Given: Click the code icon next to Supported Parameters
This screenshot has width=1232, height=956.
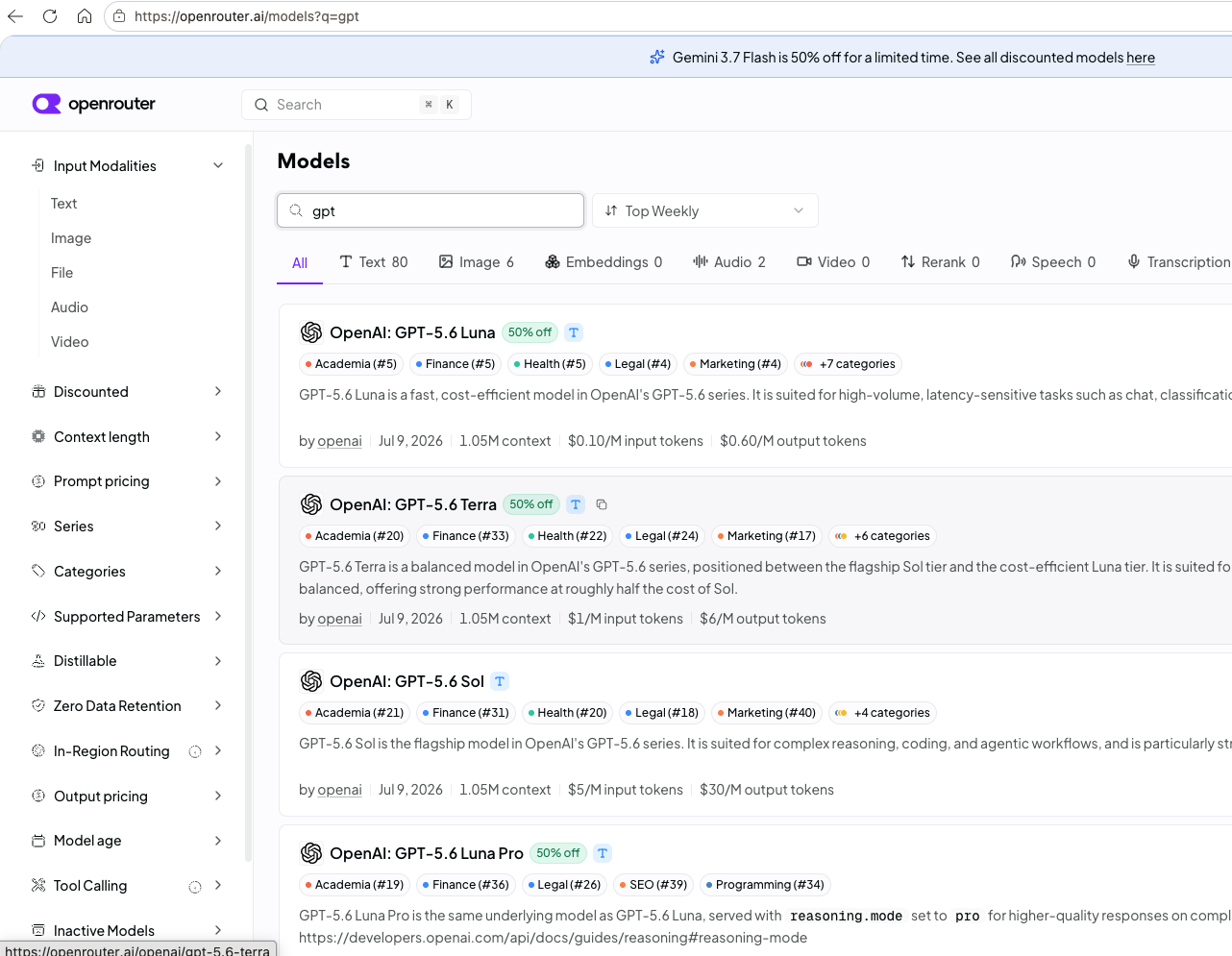Looking at the screenshot, I should [38, 617].
